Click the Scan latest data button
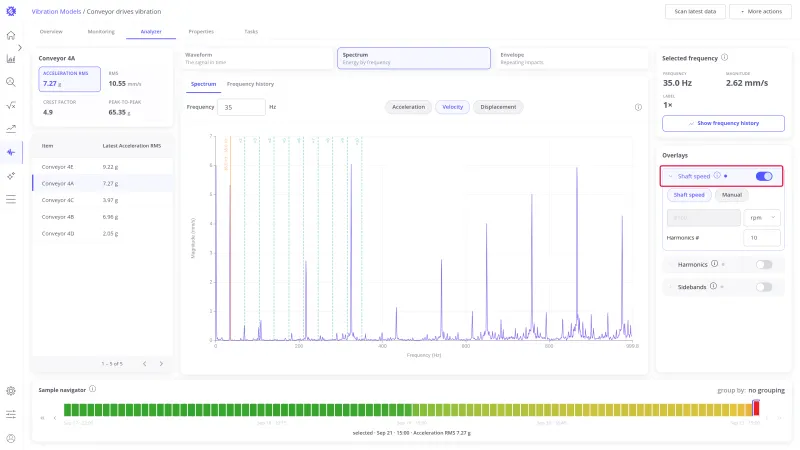Viewport: 800px width, 450px height. coord(695,11)
